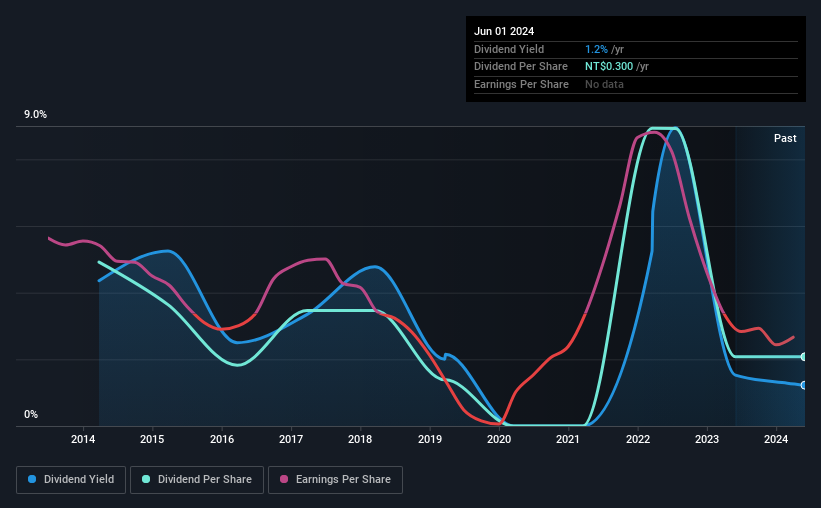Click the pink Earnings Per Share legend dot
Viewport: 821px width, 508px height.
[x=284, y=479]
